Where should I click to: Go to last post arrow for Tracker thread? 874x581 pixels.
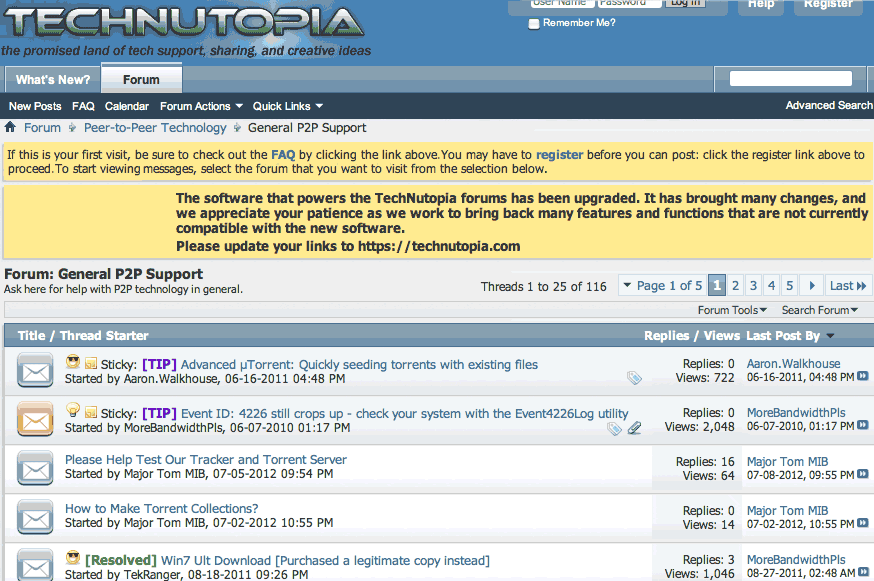[x=862, y=475]
